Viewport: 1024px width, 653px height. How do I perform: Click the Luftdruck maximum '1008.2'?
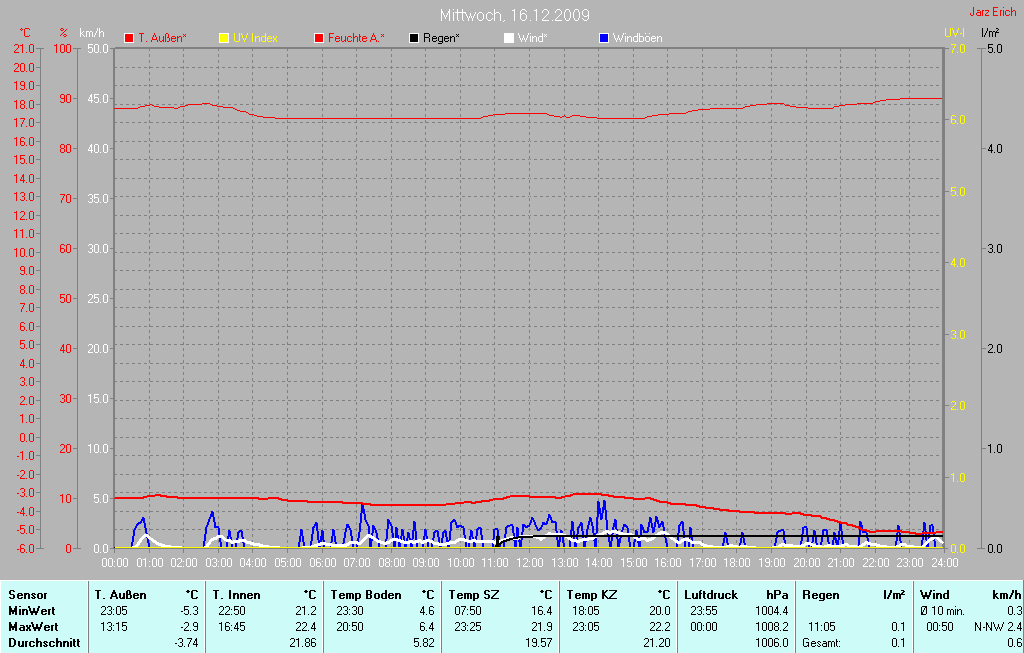tap(771, 626)
